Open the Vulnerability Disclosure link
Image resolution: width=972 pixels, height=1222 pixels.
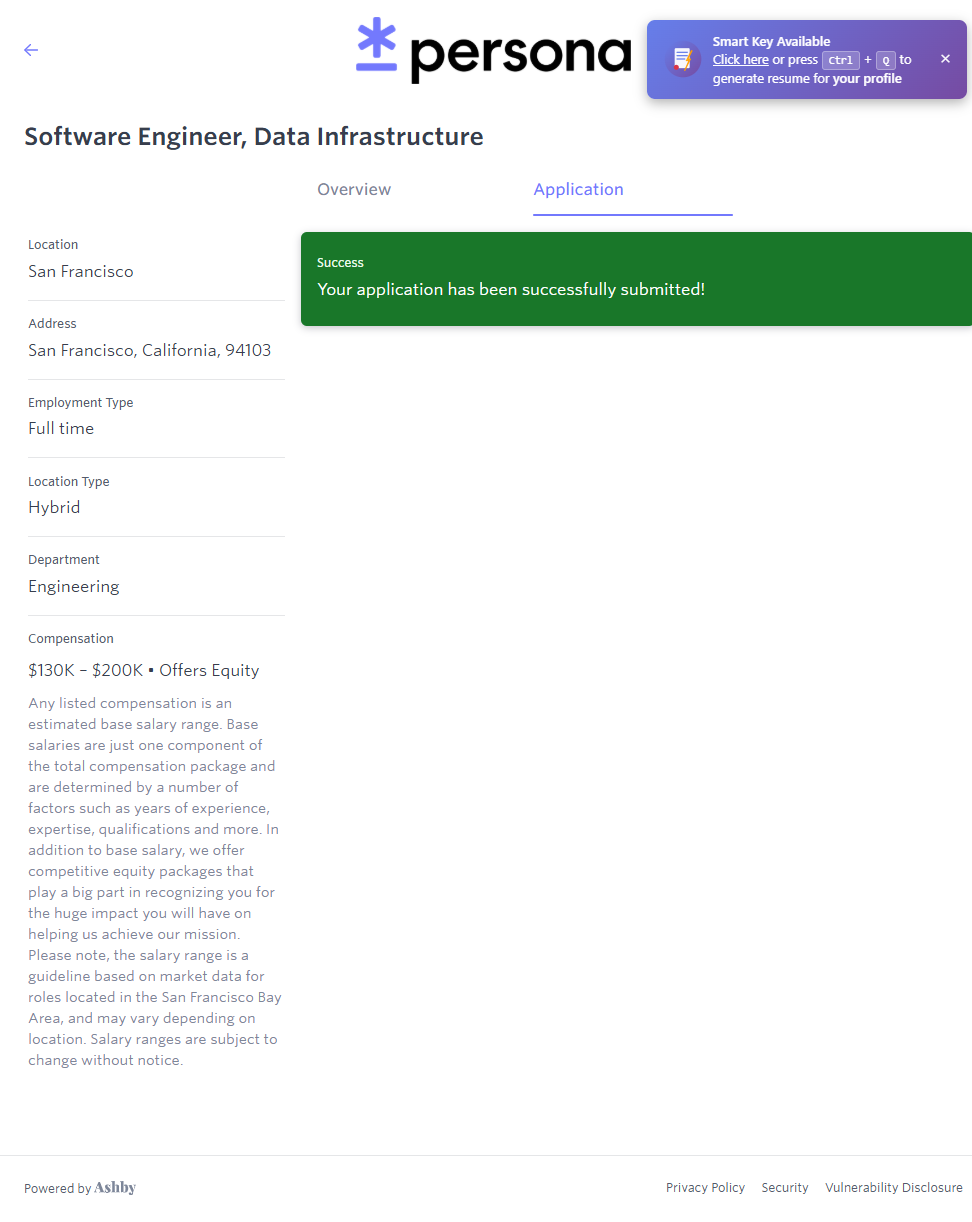pyautogui.click(x=893, y=1188)
